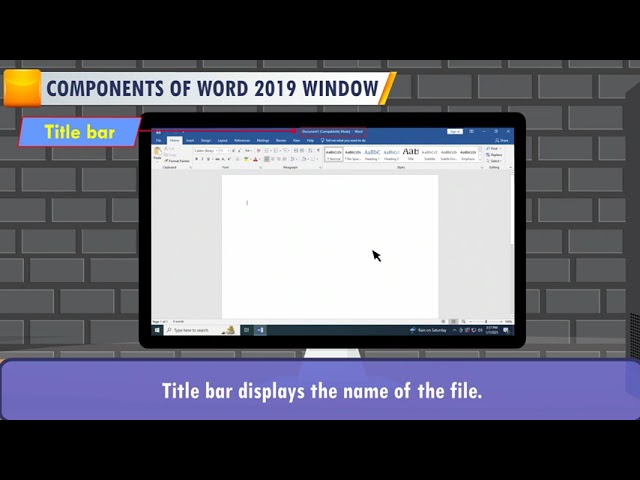The height and width of the screenshot is (480, 640).
Task: Click the Sign in button
Action: click(455, 131)
